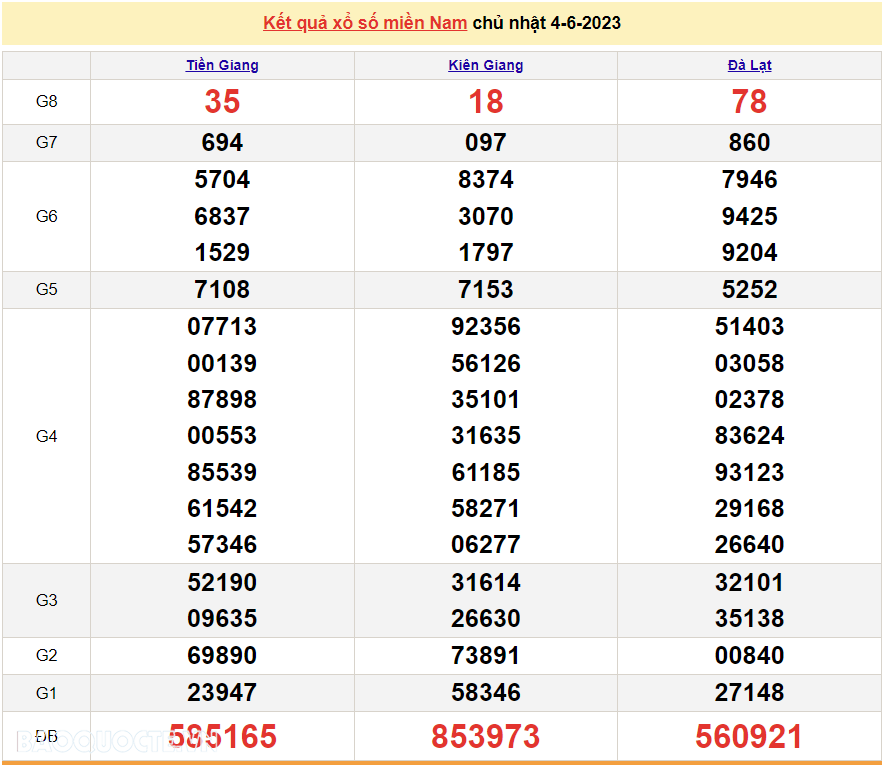Click the G3 row label
The height and width of the screenshot is (765, 884).
click(47, 600)
